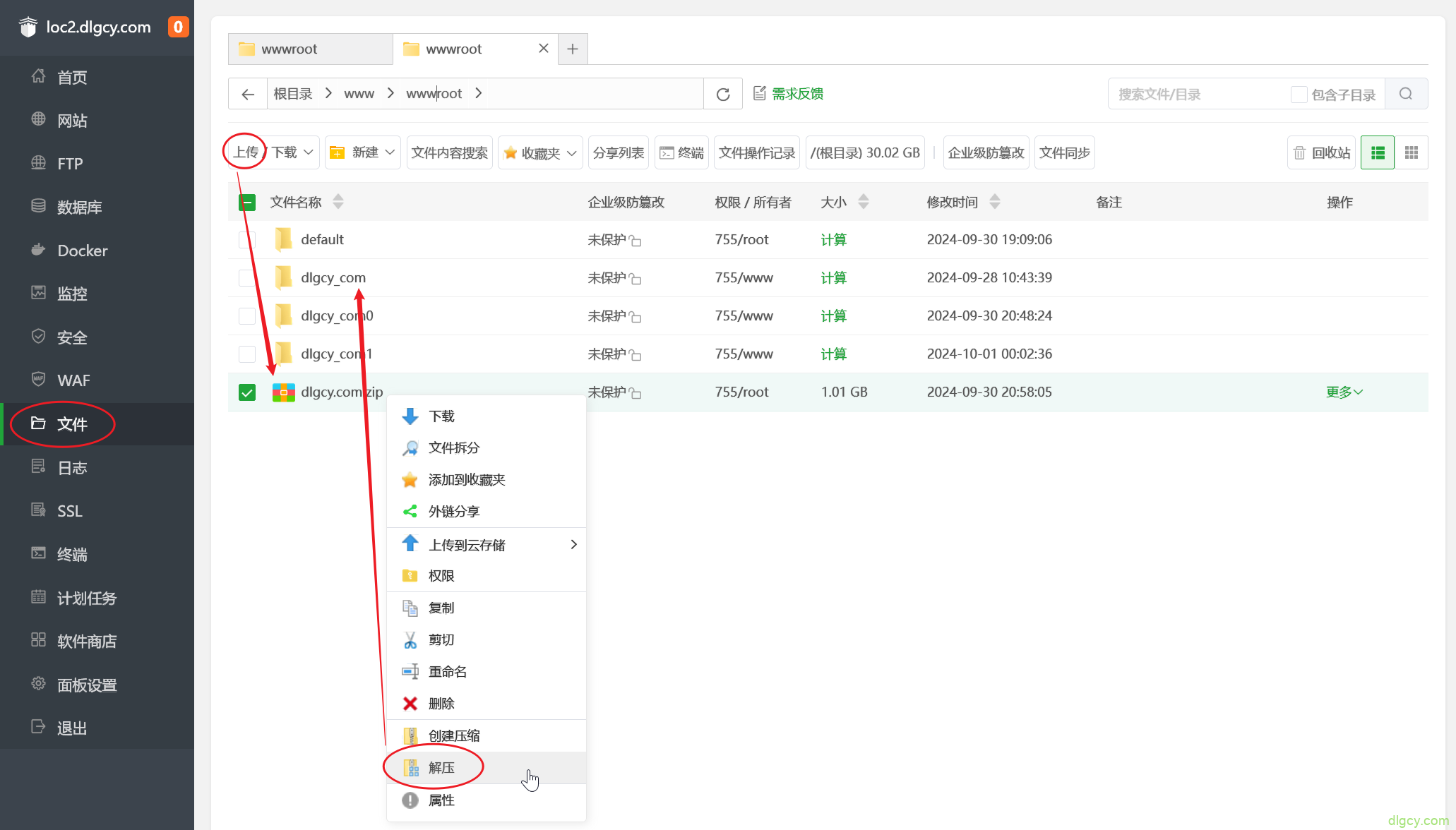
Task: Open the SSL section
Action: [97, 511]
